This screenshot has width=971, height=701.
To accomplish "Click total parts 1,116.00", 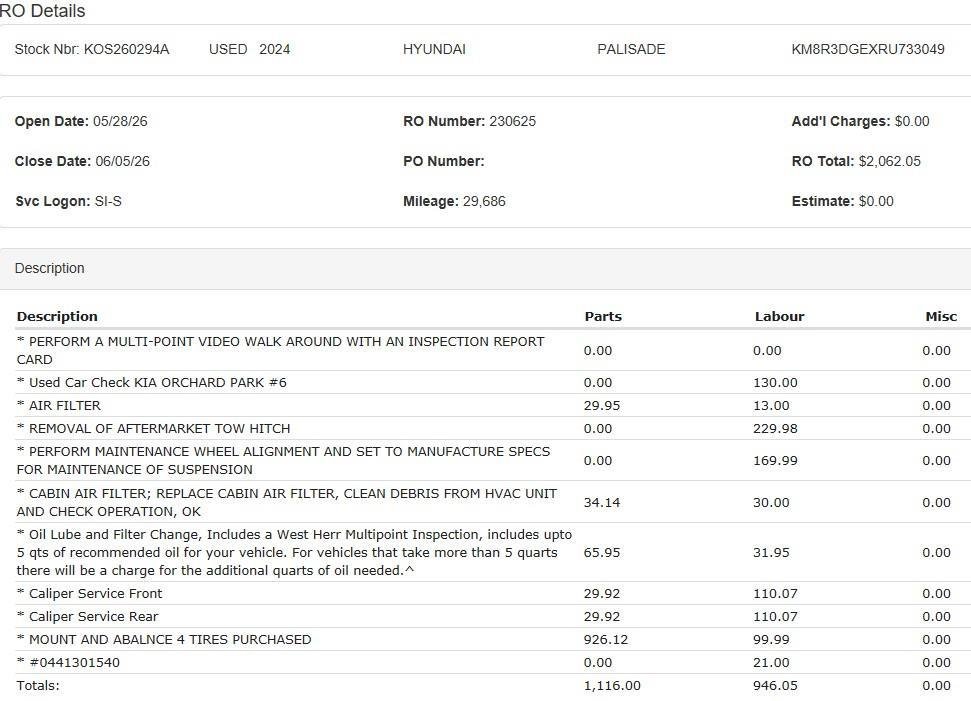I will point(612,686).
